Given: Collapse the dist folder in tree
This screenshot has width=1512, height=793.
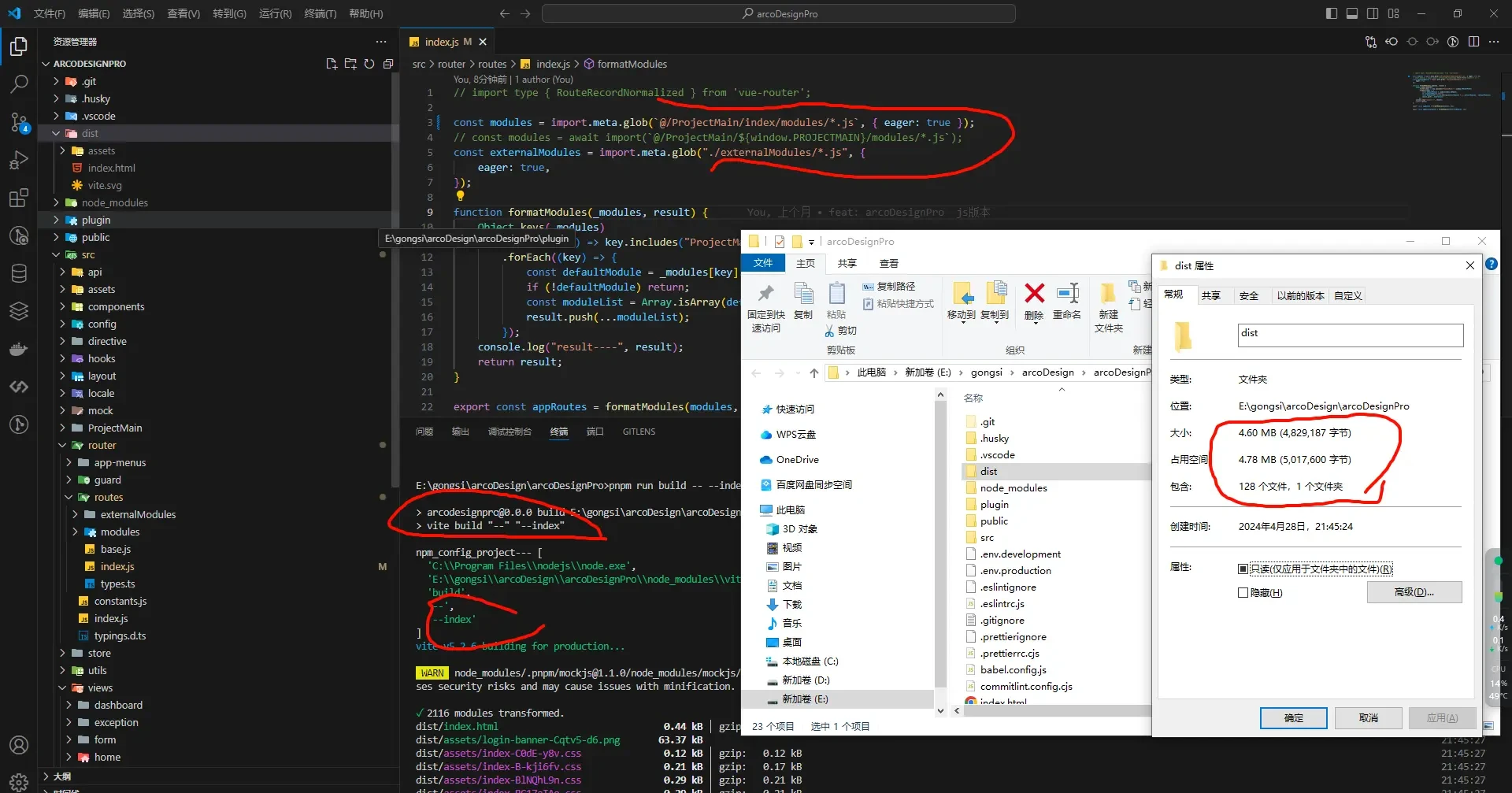Looking at the screenshot, I should 57,133.
